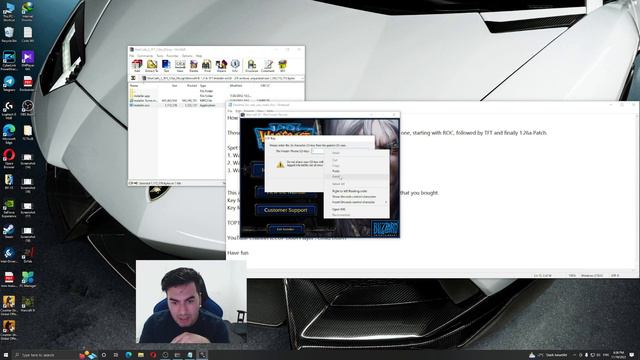Viewport: 640px width, 360px height.
Task: Sort WinRAR list by Name column
Action: pos(134,86)
